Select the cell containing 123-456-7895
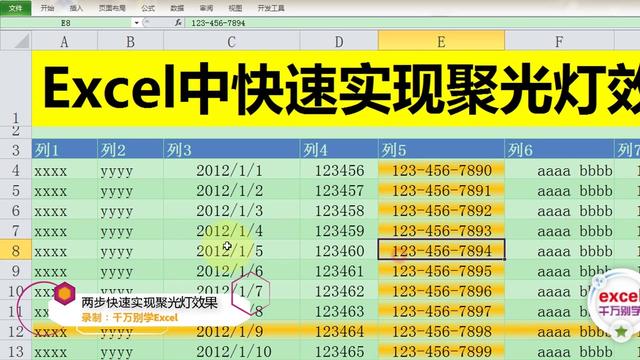Image resolution: width=640 pixels, height=360 pixels. [441, 270]
